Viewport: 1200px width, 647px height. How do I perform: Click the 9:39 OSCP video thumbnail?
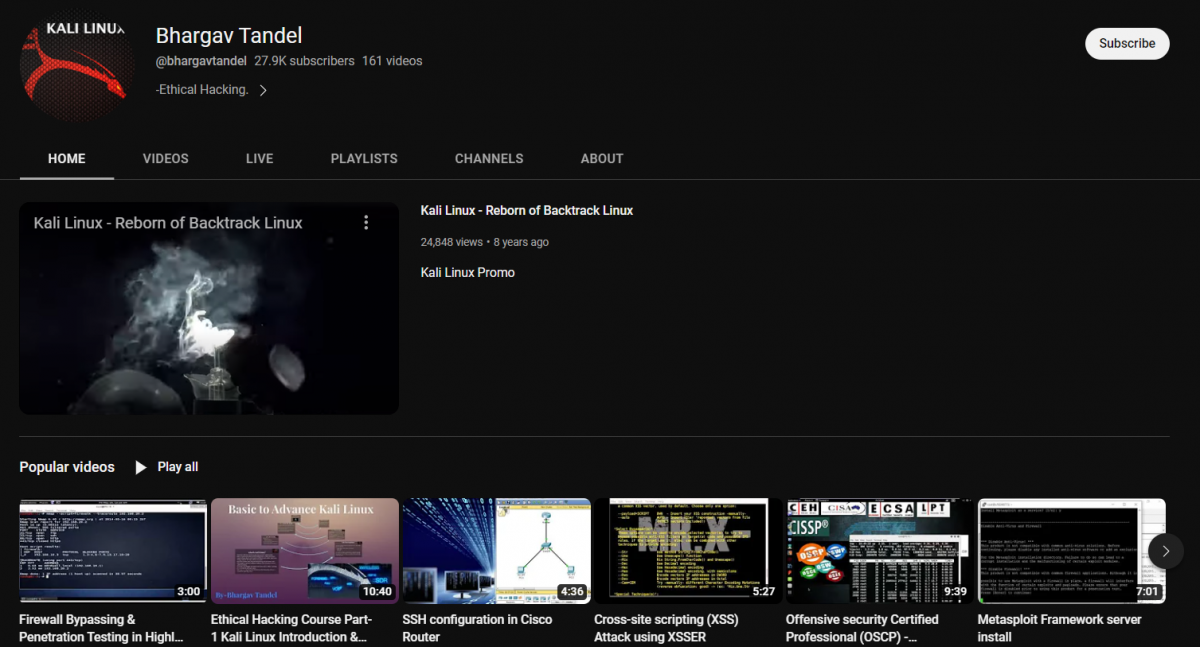pyautogui.click(x=880, y=551)
